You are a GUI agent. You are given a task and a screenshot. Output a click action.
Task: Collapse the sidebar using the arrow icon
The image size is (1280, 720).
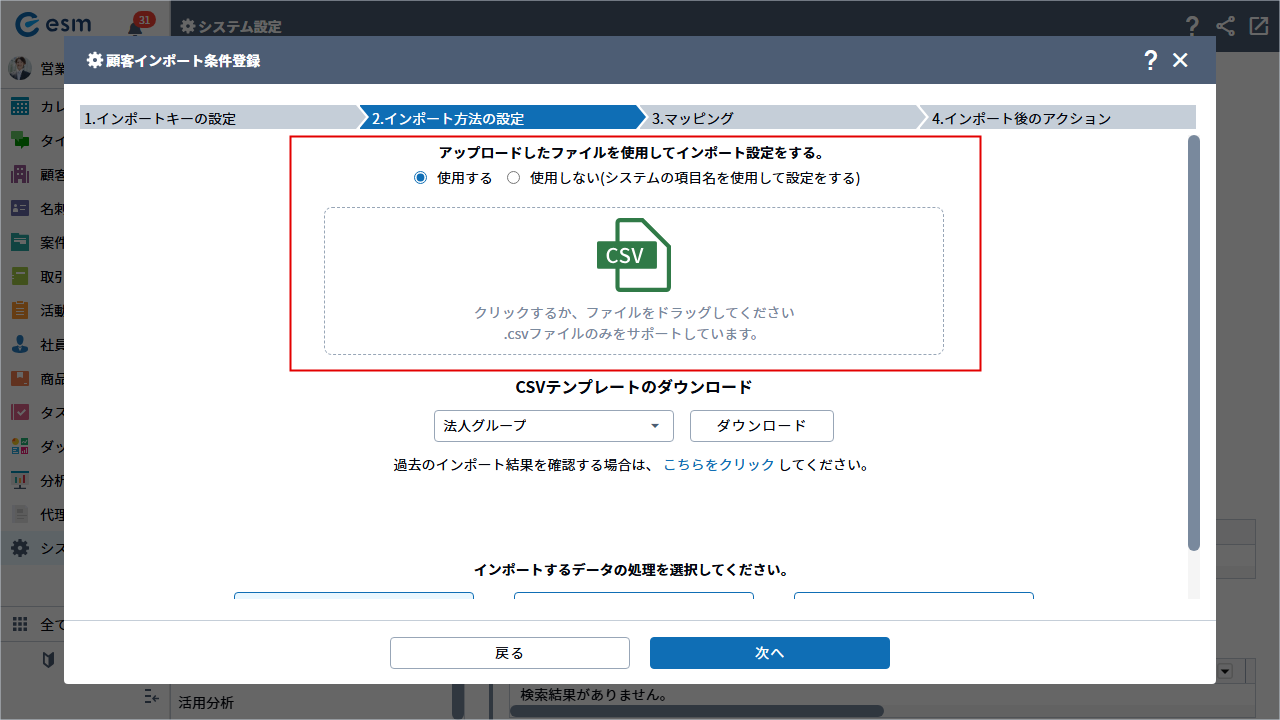pos(152,696)
